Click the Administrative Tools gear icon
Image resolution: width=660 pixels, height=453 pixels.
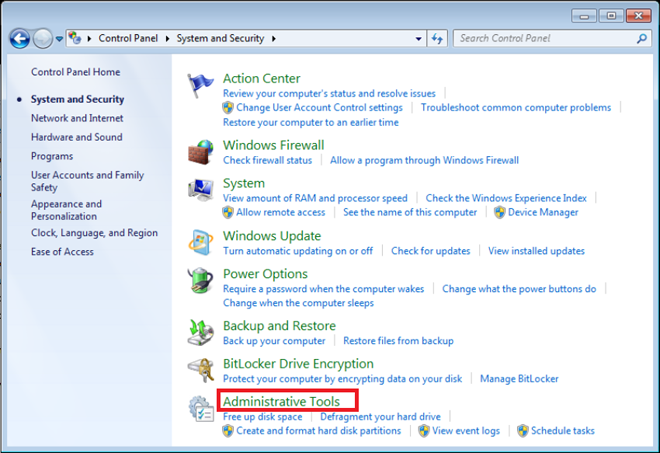[200, 408]
